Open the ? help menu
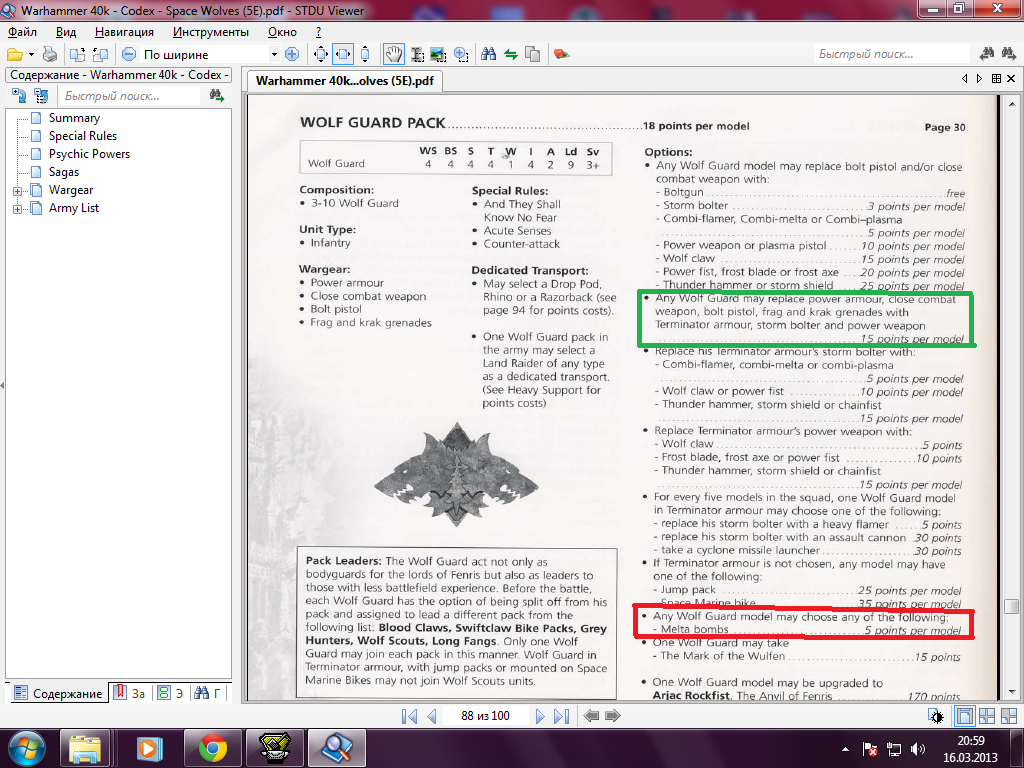1024x768 pixels. click(x=319, y=32)
